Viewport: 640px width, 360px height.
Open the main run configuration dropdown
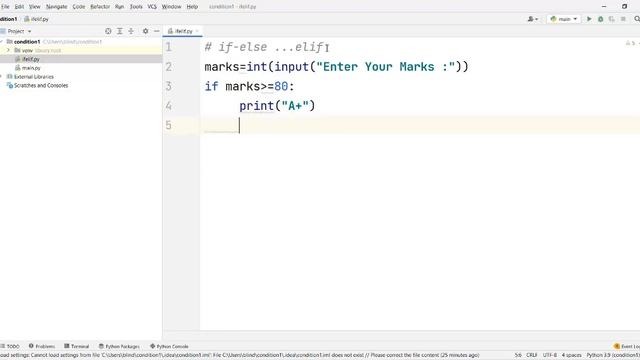tap(564, 19)
